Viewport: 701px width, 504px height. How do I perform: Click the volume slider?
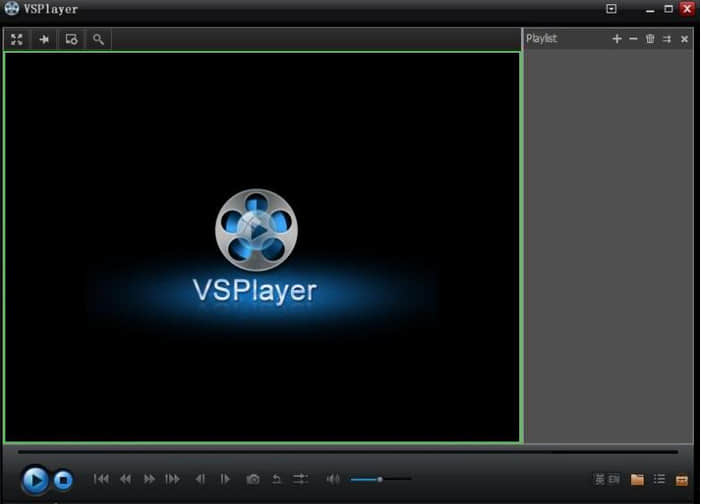380,479
